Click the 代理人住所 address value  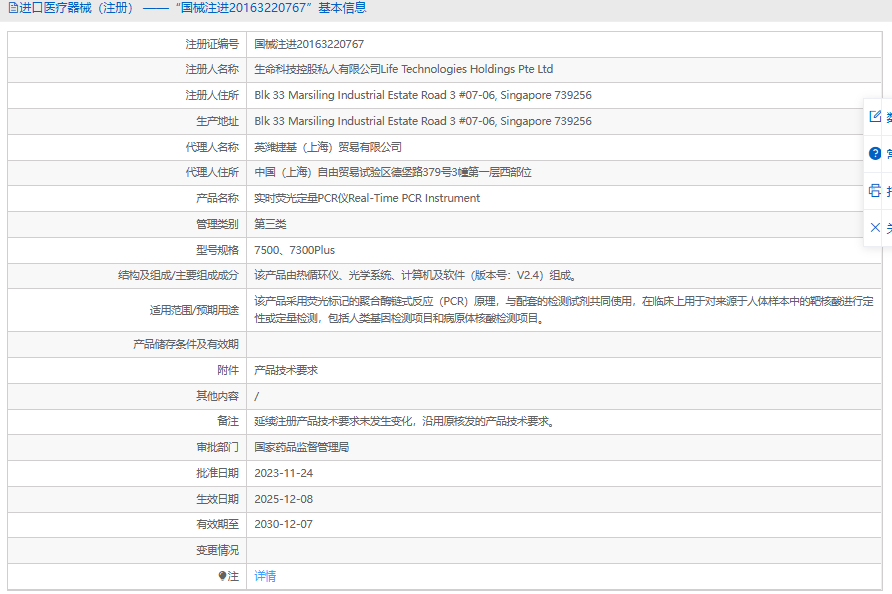pyautogui.click(x=393, y=172)
